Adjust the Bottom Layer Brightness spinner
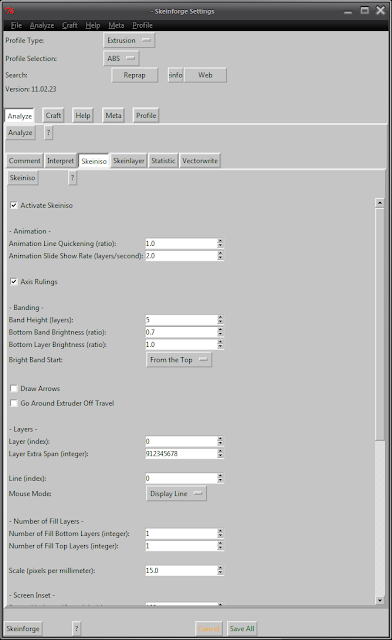The width and height of the screenshot is (392, 640). (x=220, y=344)
